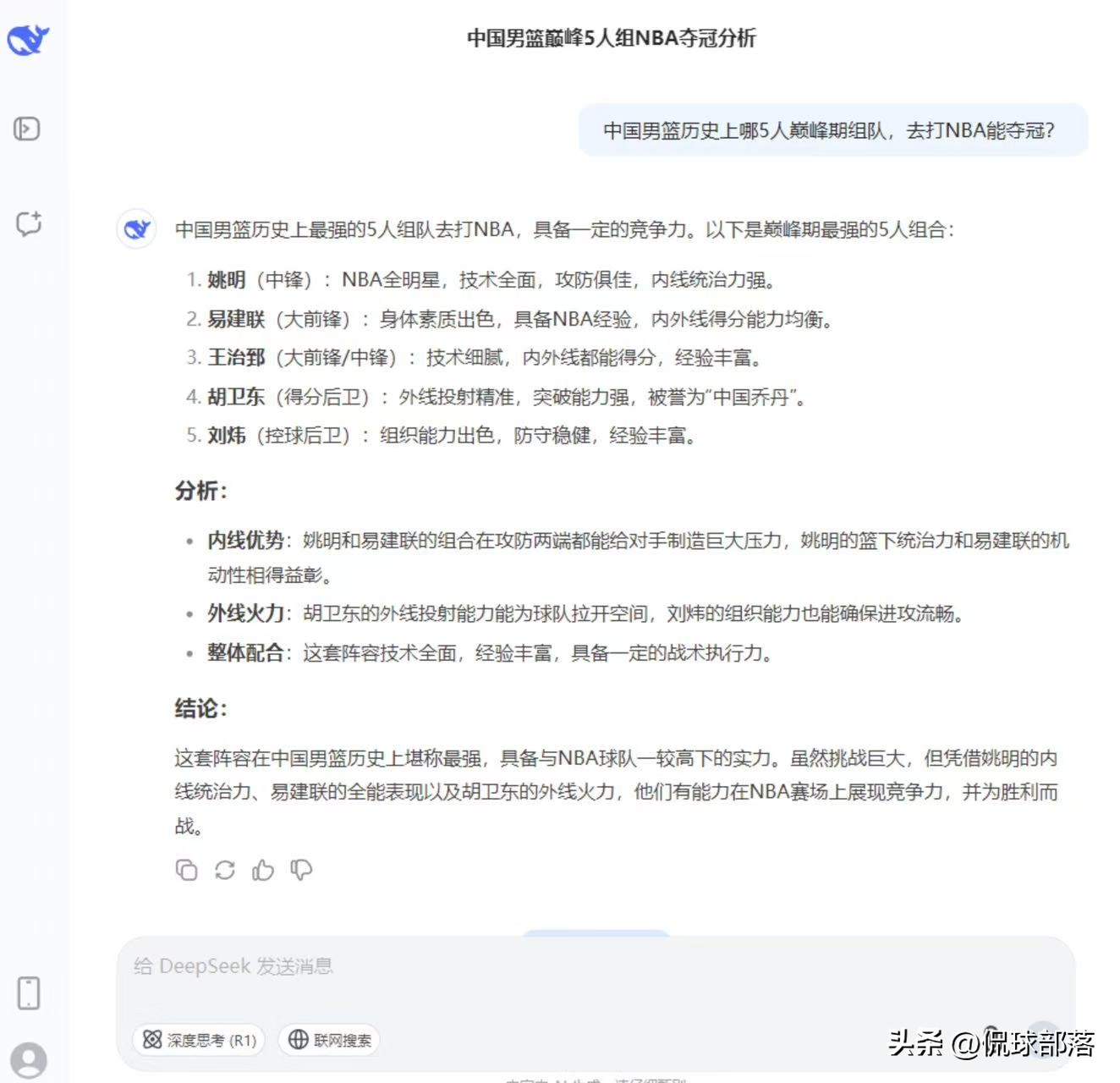1120x1083 pixels.
Task: Toggle 深度思考 (R1) mode
Action: (199, 1040)
